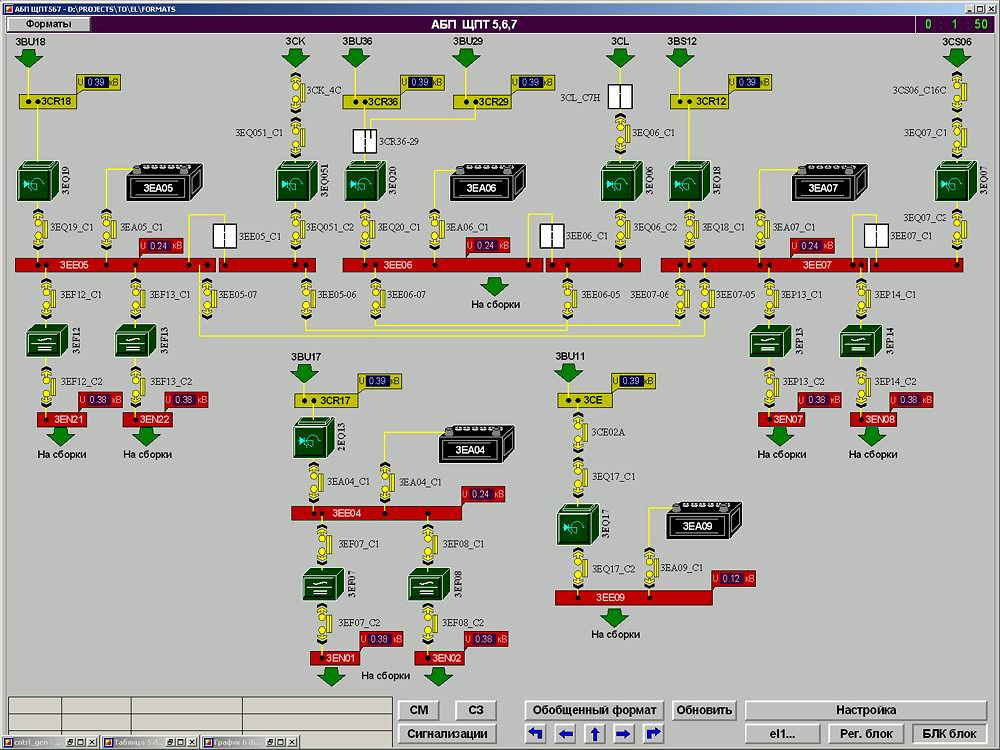
Task: Open the 3EQ051 rectifier unit
Action: coord(297,182)
